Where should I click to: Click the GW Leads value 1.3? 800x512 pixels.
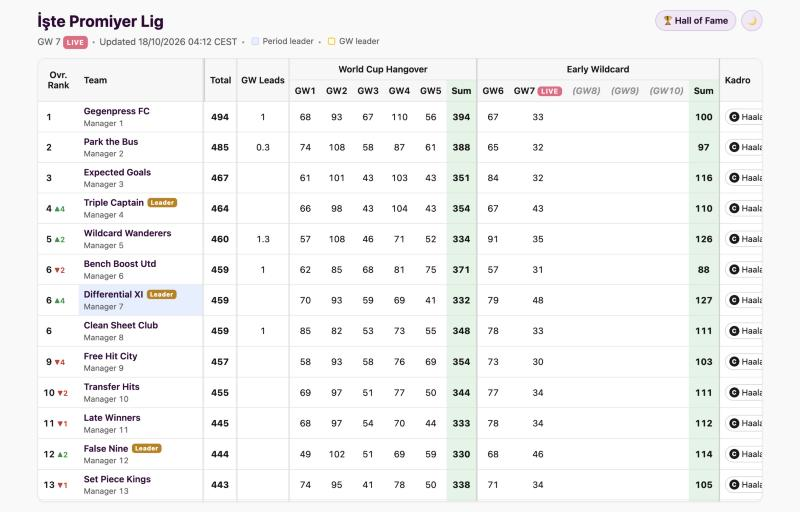[x=263, y=239]
